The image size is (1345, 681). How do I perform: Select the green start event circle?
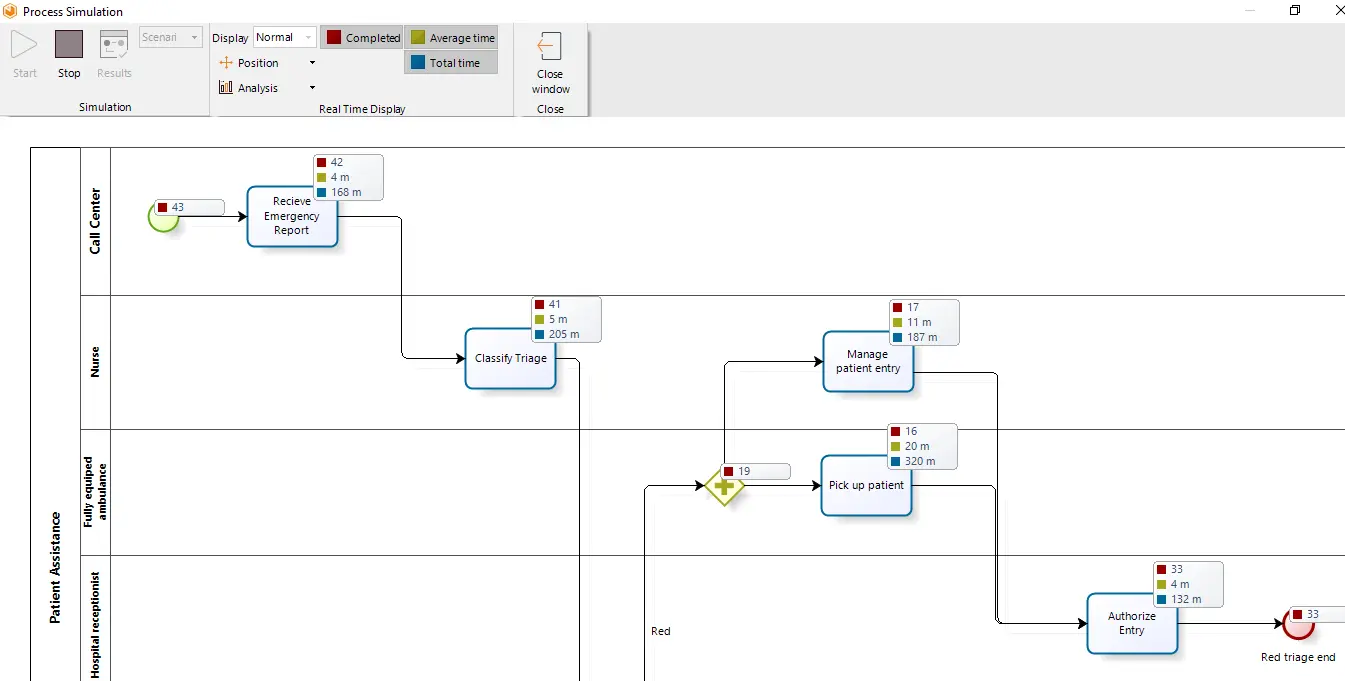pos(163,217)
